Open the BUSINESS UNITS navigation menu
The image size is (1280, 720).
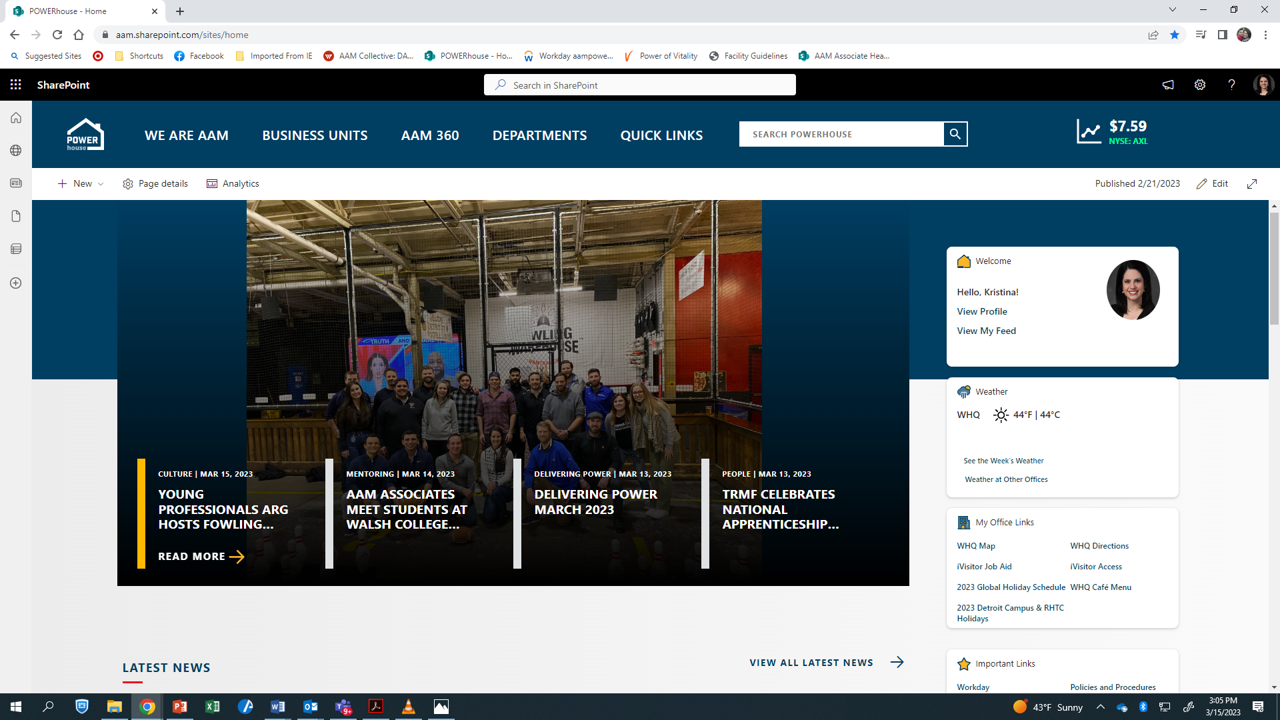pyautogui.click(x=314, y=135)
